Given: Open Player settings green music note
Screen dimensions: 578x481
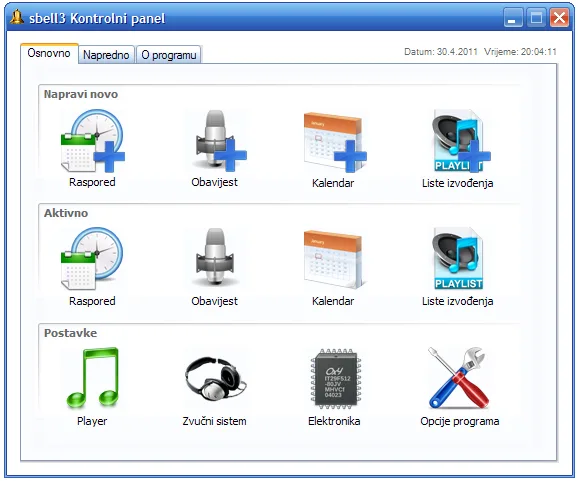Looking at the screenshot, I should [93, 378].
